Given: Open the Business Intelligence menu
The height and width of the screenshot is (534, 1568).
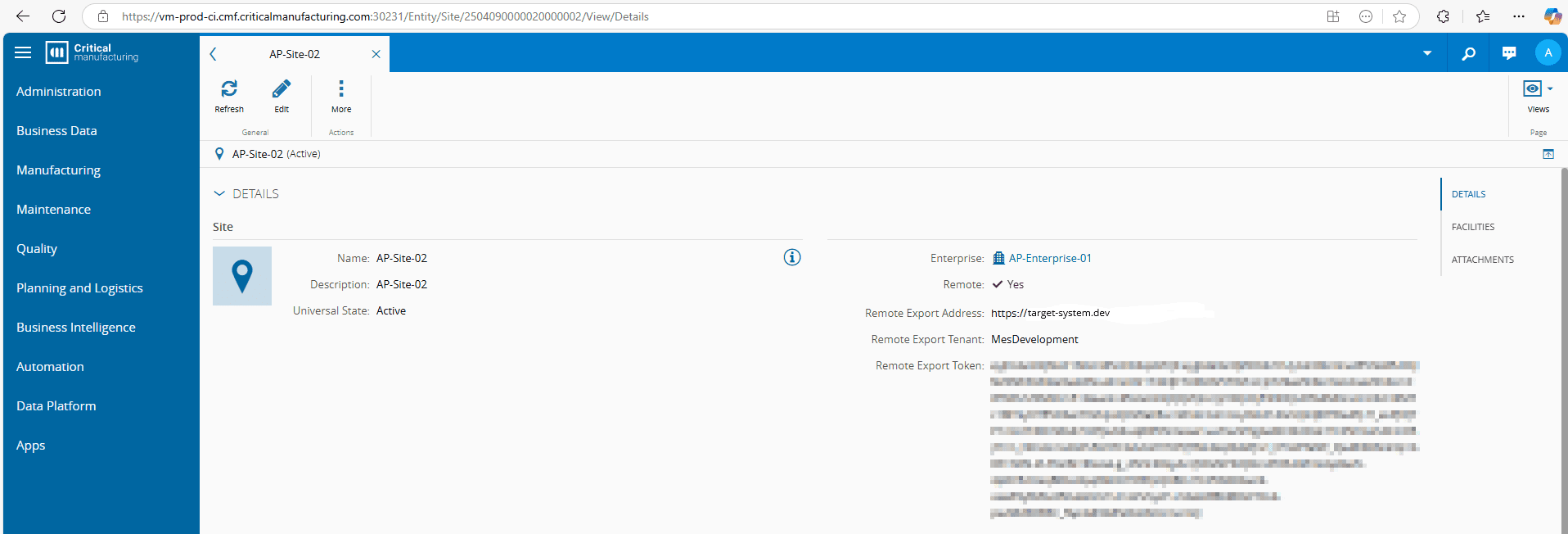Looking at the screenshot, I should [x=76, y=328].
